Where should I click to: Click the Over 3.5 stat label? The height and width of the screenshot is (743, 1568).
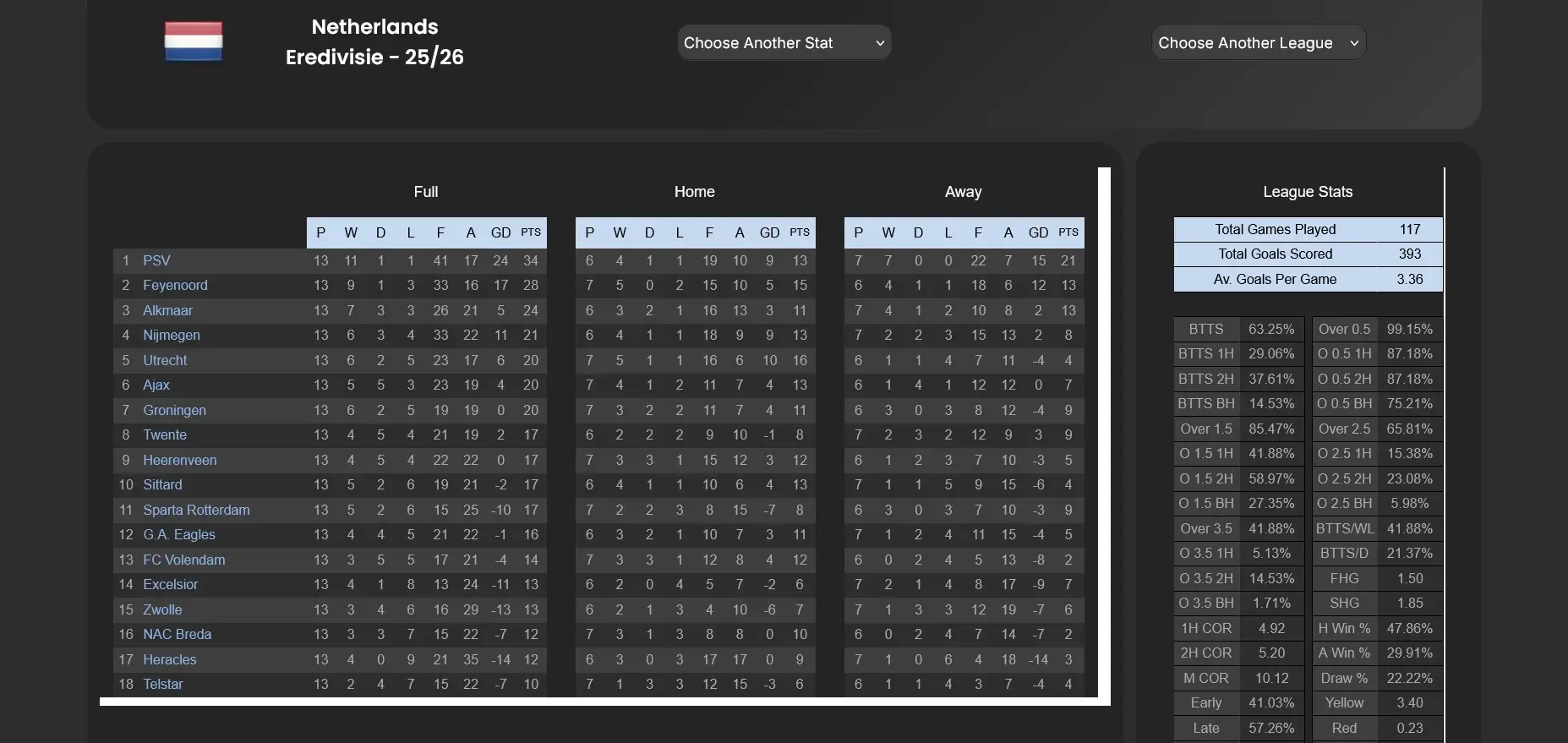1206,528
